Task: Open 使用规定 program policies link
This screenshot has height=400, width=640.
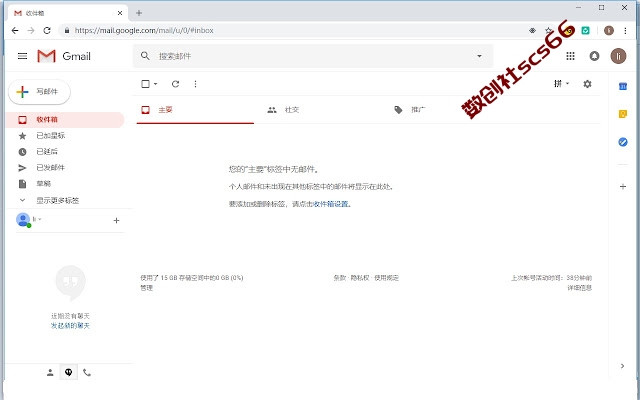Action: point(386,278)
